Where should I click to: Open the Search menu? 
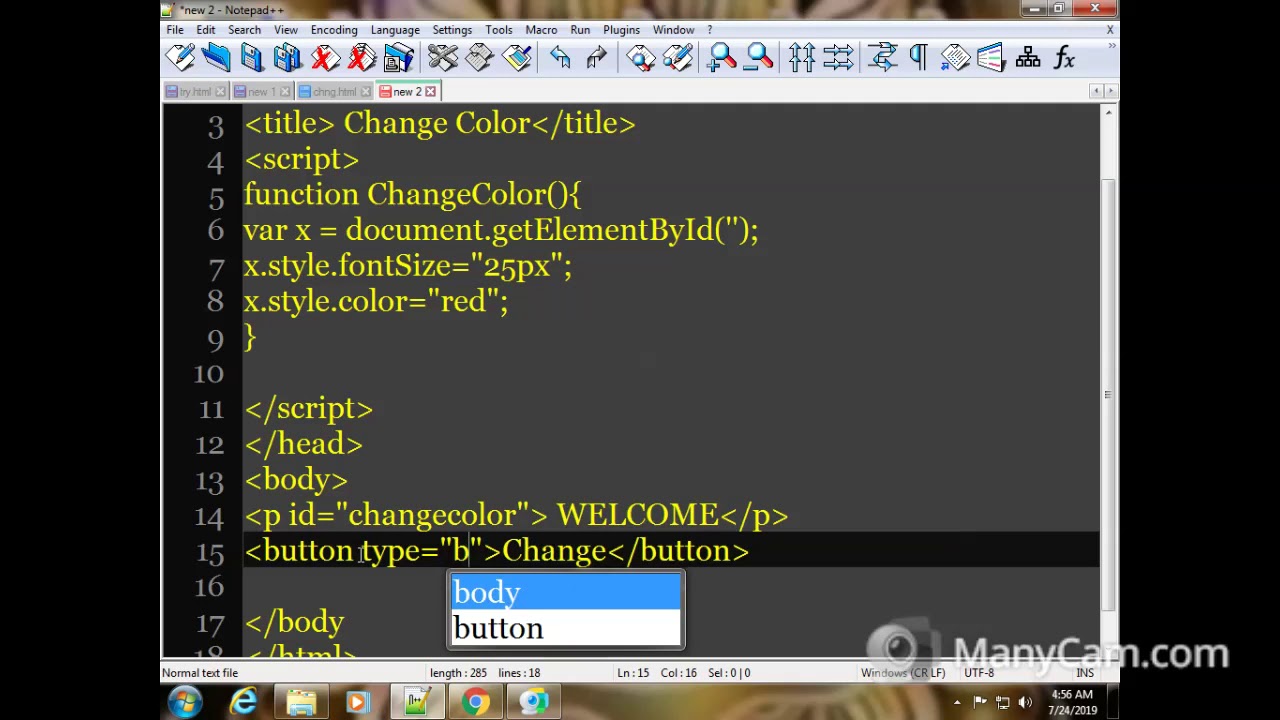244,30
